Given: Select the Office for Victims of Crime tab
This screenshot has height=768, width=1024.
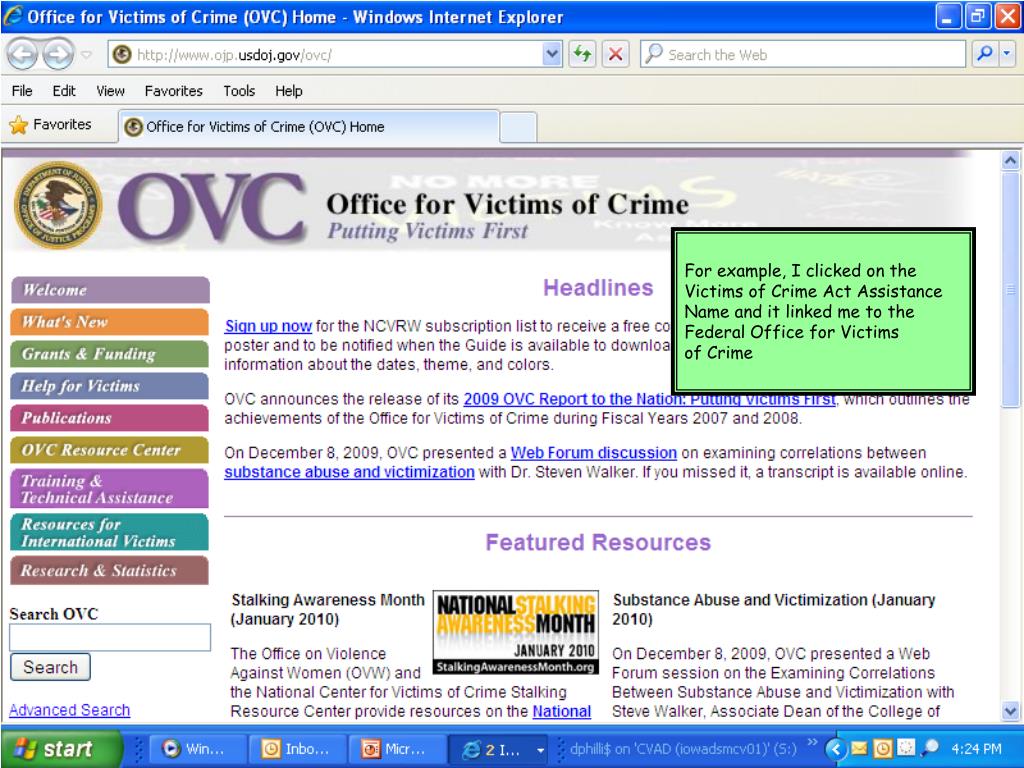Looking at the screenshot, I should (x=309, y=127).
